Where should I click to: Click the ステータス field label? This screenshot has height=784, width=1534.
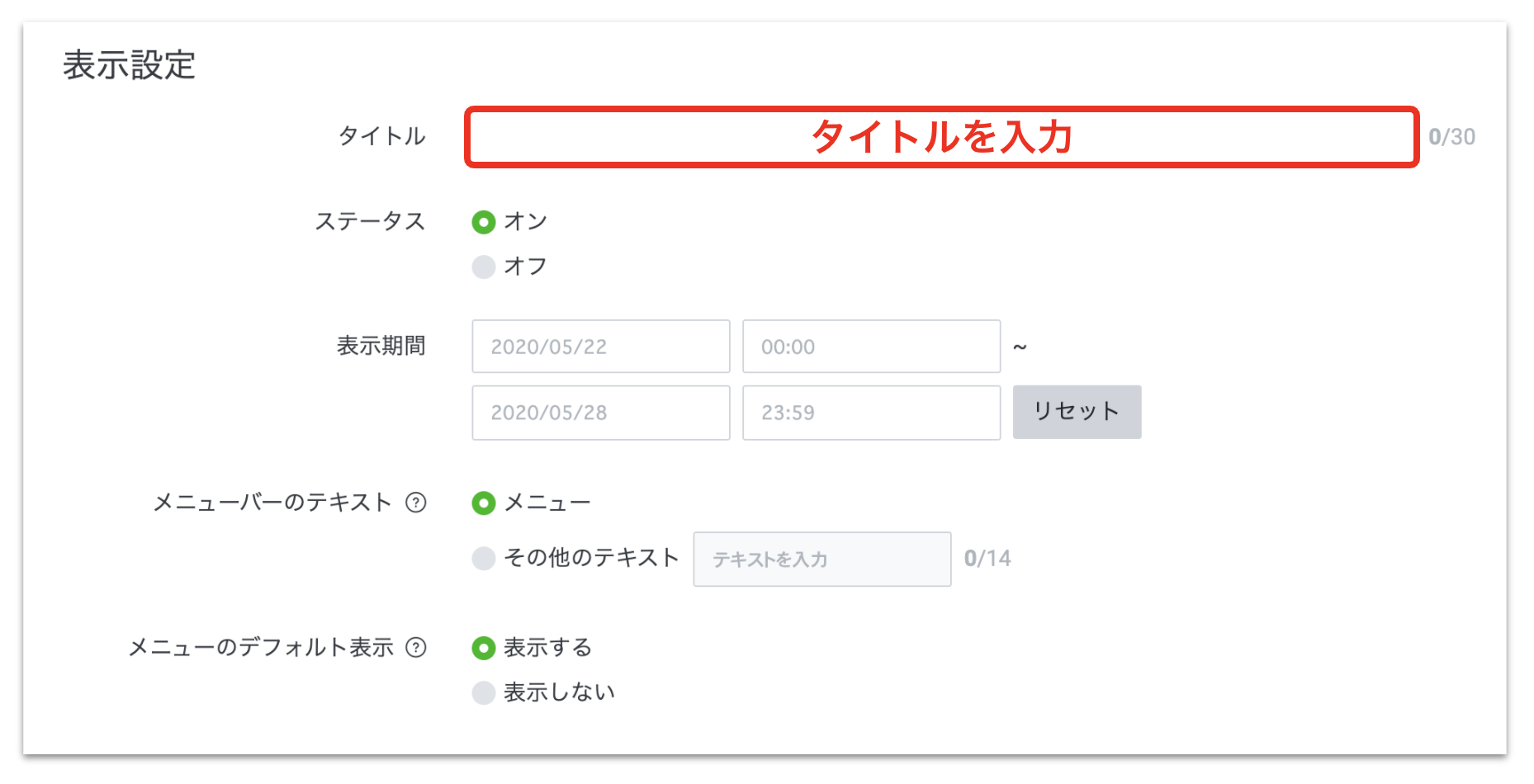tap(370, 221)
